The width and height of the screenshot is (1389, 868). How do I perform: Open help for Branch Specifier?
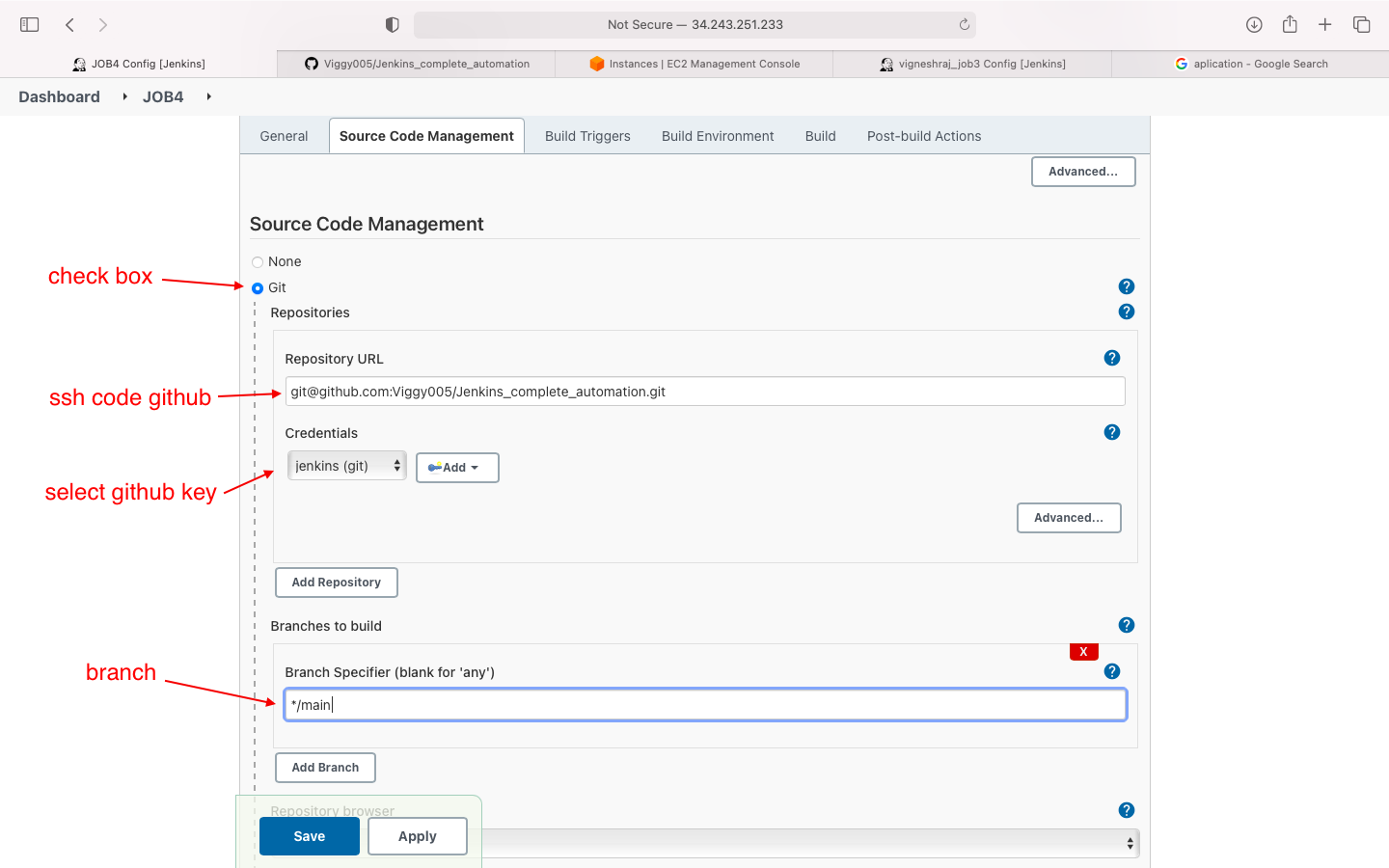[x=1112, y=671]
